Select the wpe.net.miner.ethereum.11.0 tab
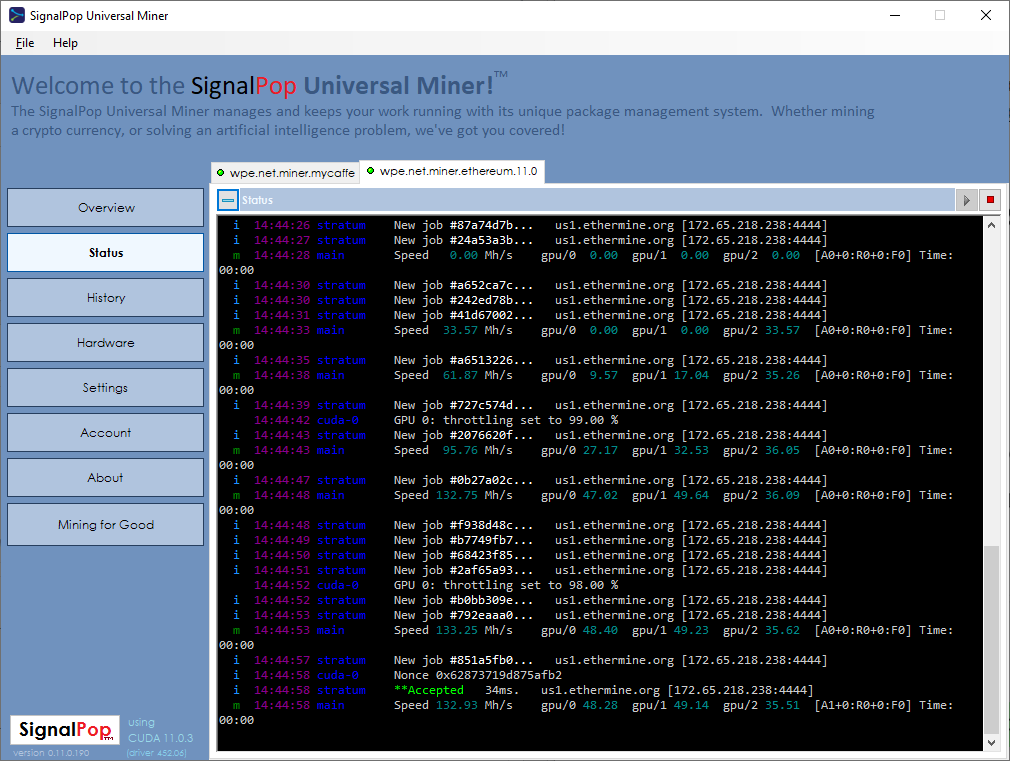Viewport: 1010px width, 761px height. [452, 171]
